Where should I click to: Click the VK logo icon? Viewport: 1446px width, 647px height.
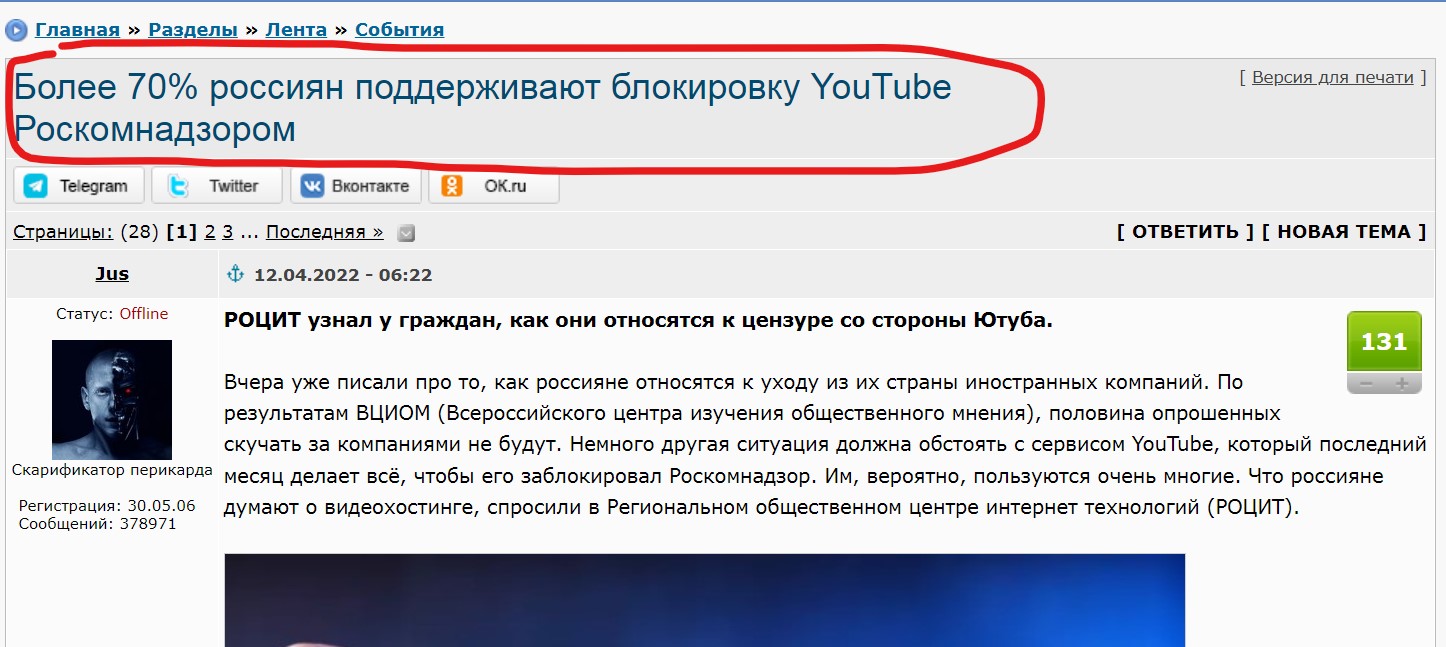tap(313, 186)
